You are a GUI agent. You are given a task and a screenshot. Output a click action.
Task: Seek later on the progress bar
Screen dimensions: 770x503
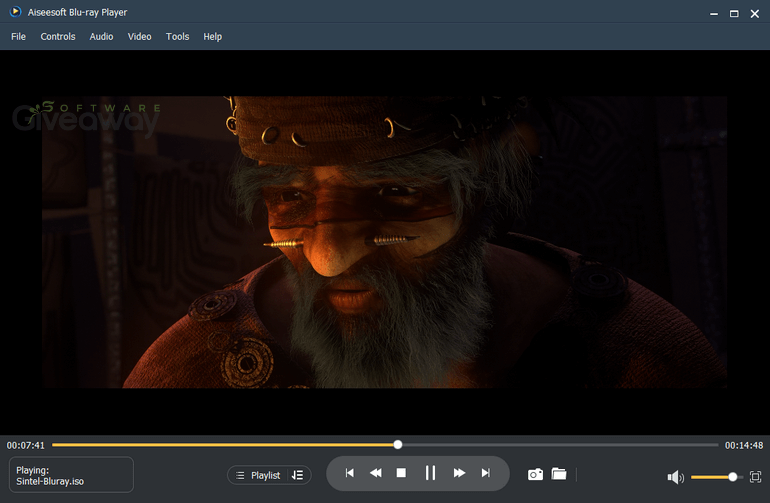560,445
